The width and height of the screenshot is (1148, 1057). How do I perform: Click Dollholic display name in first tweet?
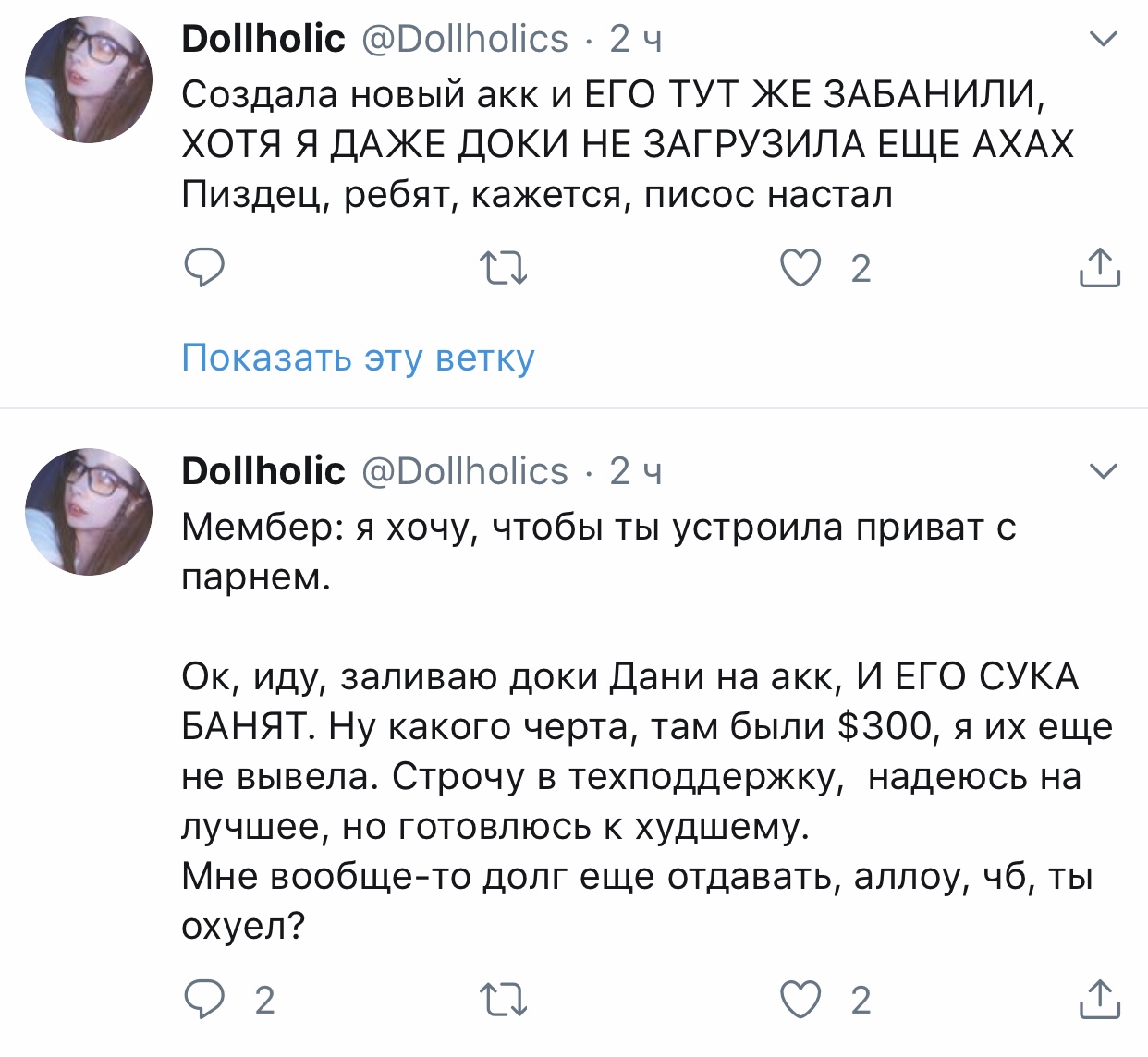point(263,39)
